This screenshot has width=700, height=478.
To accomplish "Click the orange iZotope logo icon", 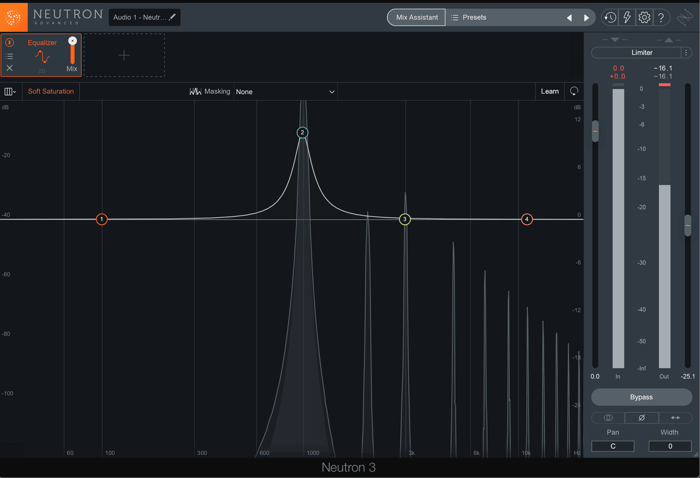I will pos(14,17).
